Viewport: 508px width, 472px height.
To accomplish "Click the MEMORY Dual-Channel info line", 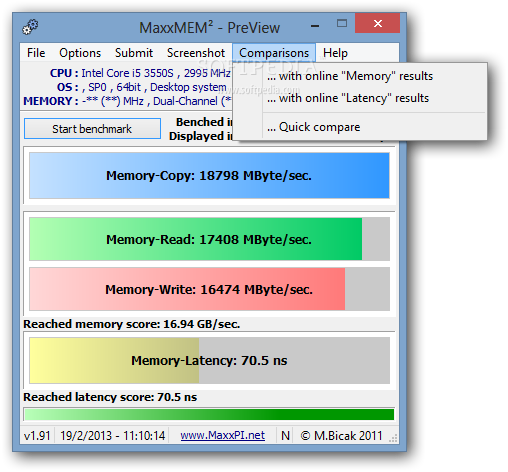I will [x=127, y=101].
